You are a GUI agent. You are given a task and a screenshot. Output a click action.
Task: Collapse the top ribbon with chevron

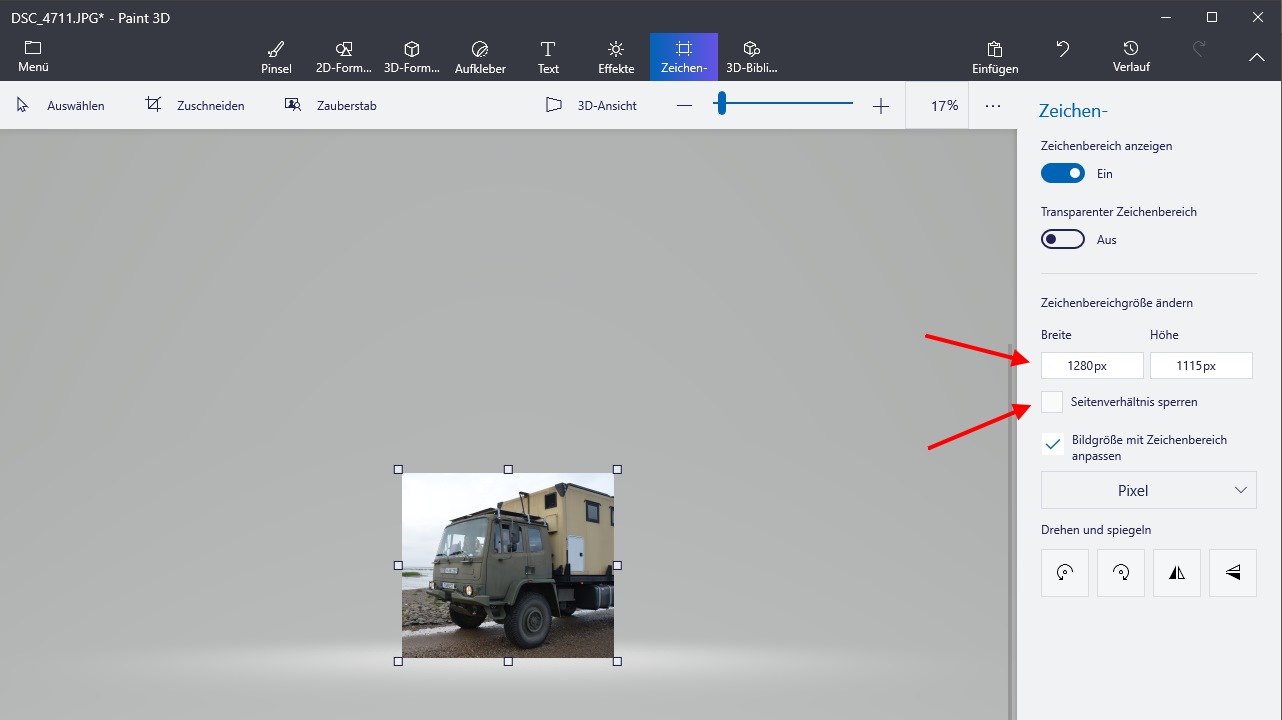(x=1257, y=58)
